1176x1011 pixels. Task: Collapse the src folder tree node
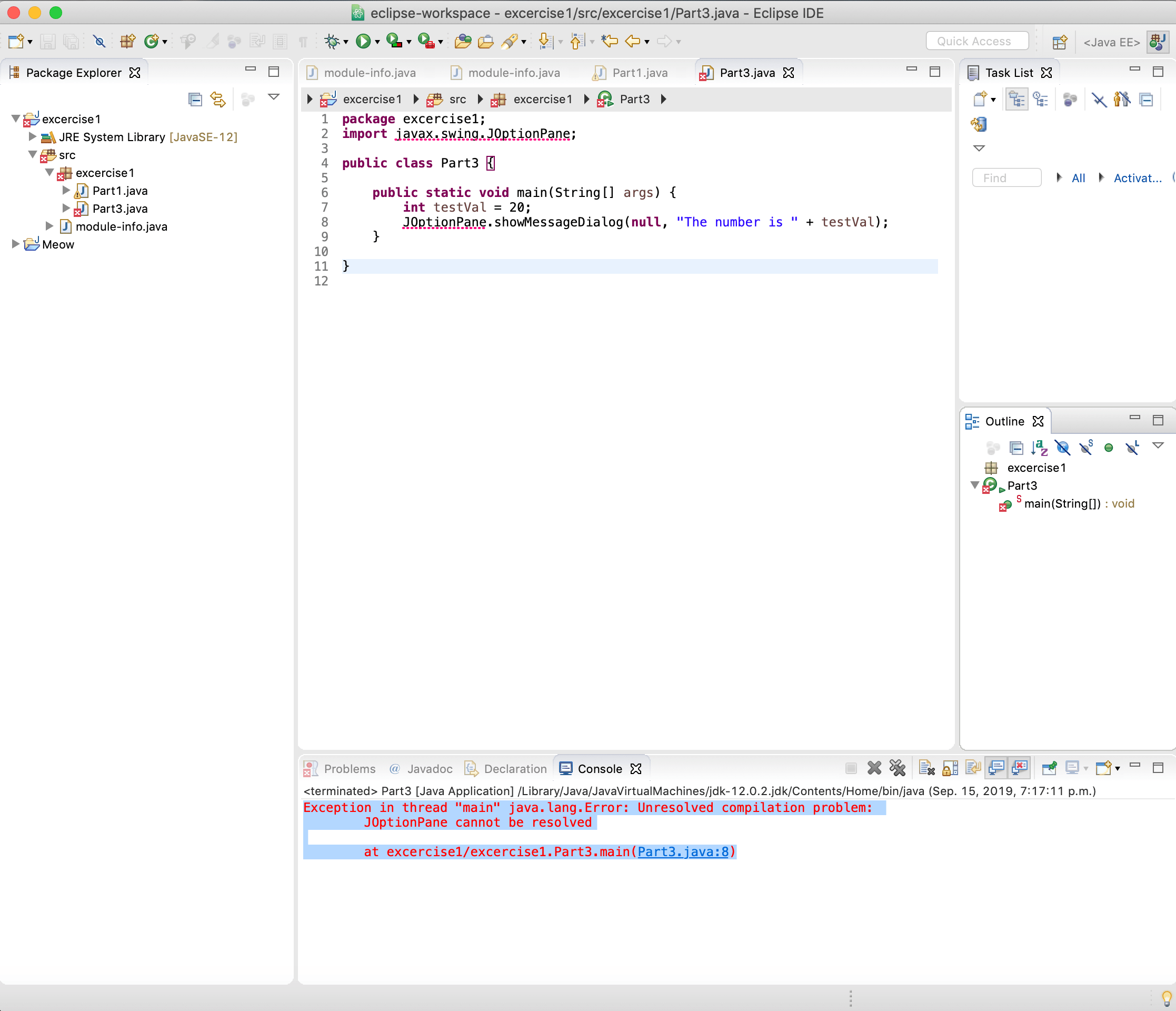coord(33,154)
